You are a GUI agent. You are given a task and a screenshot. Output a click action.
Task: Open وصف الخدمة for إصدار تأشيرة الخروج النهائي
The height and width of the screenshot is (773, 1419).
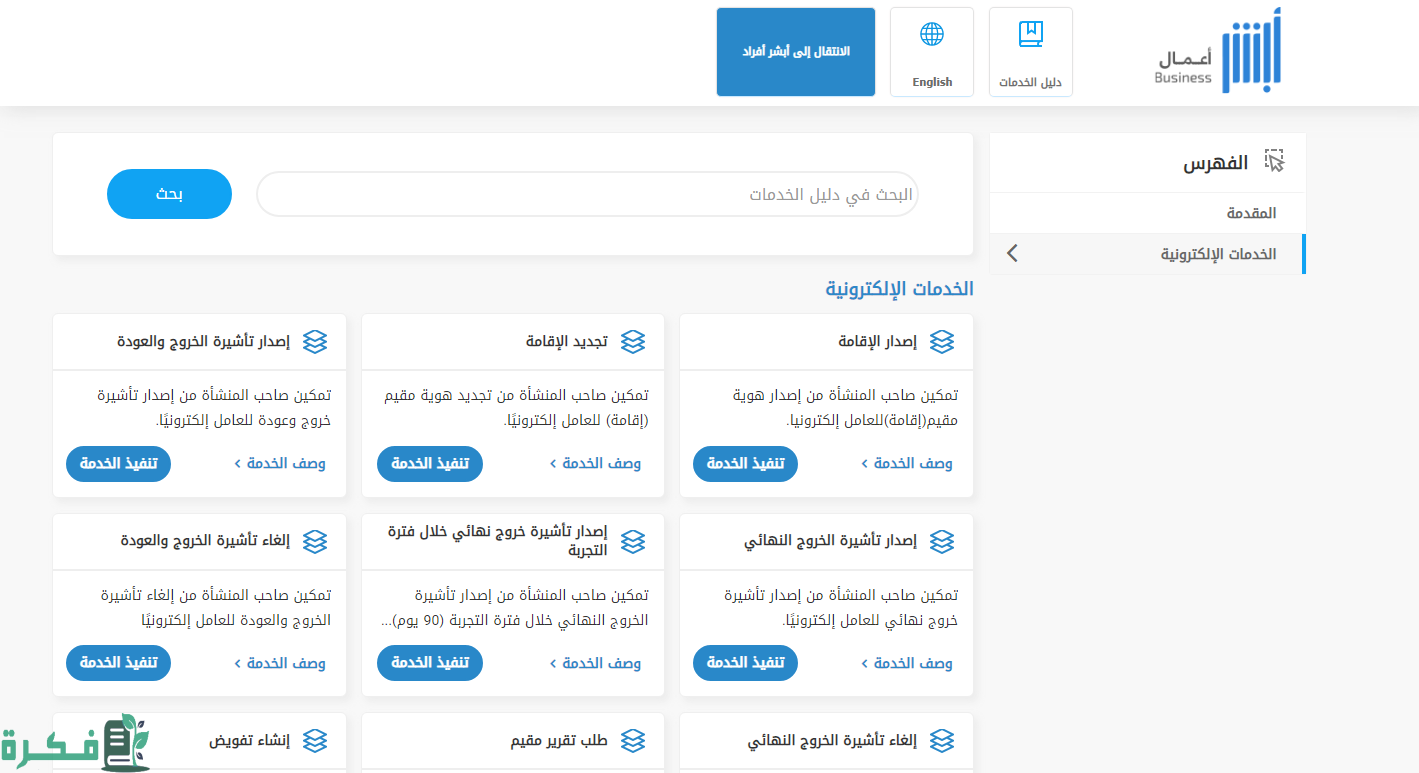pyautogui.click(x=907, y=663)
